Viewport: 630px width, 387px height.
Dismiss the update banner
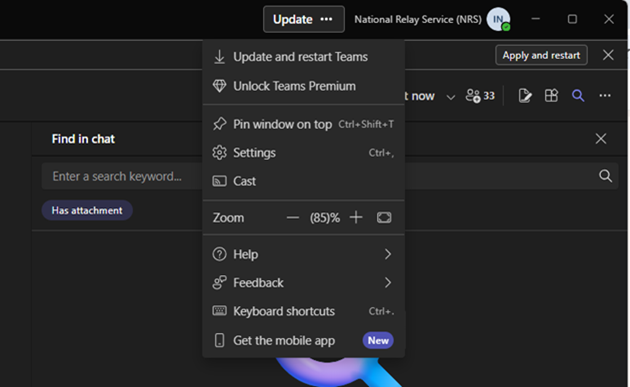pos(608,55)
